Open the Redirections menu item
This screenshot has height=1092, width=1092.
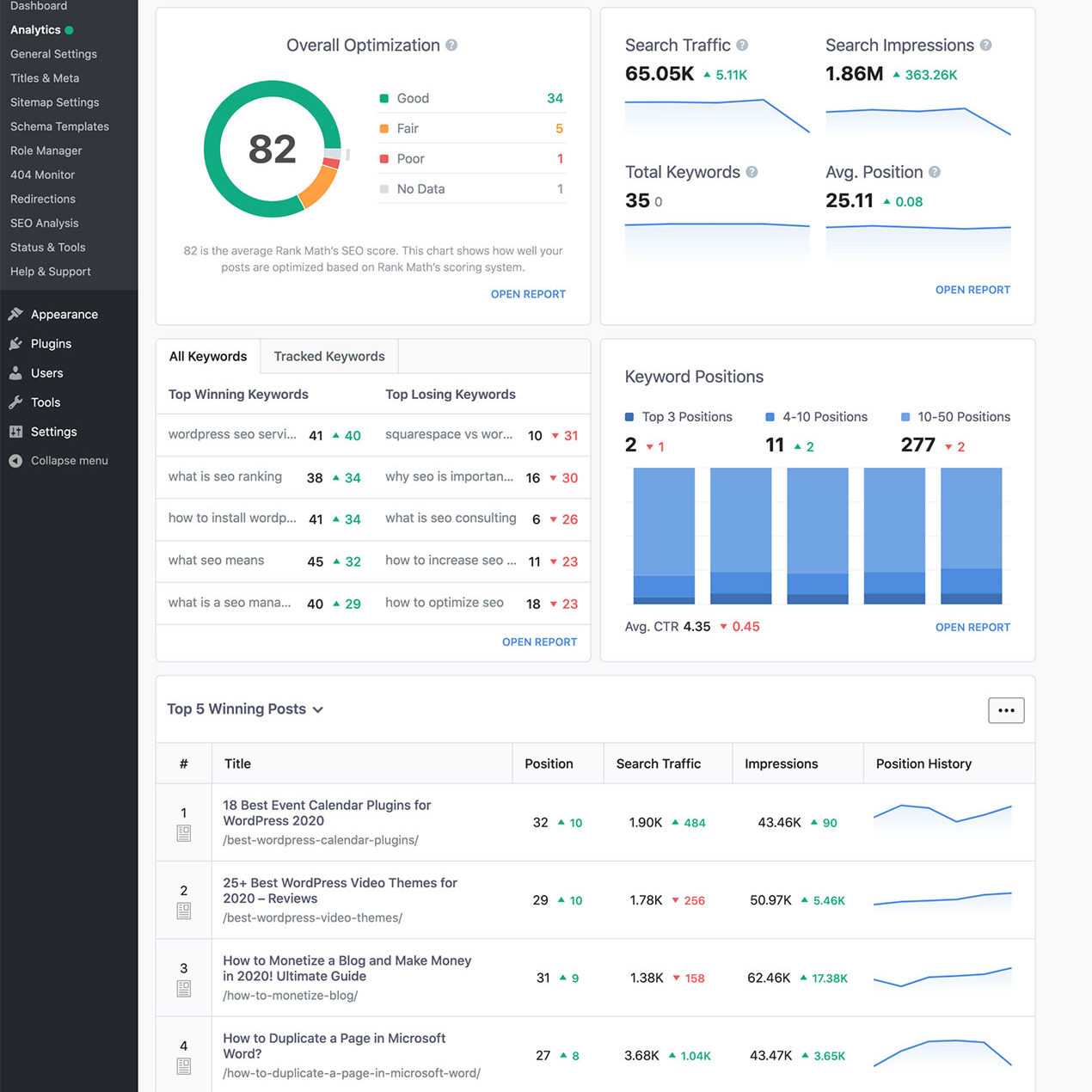tap(43, 199)
